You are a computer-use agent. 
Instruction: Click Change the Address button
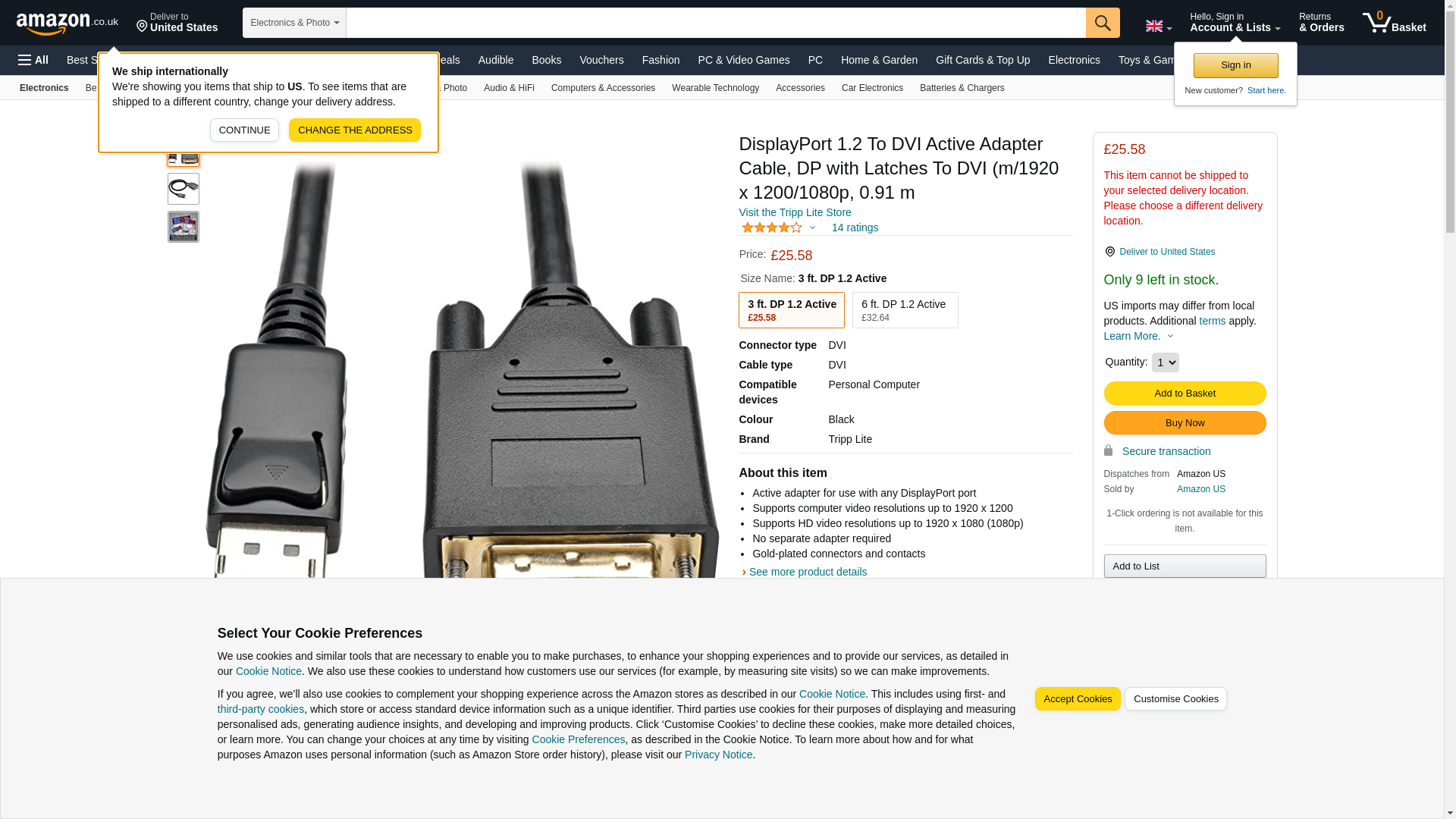[355, 130]
